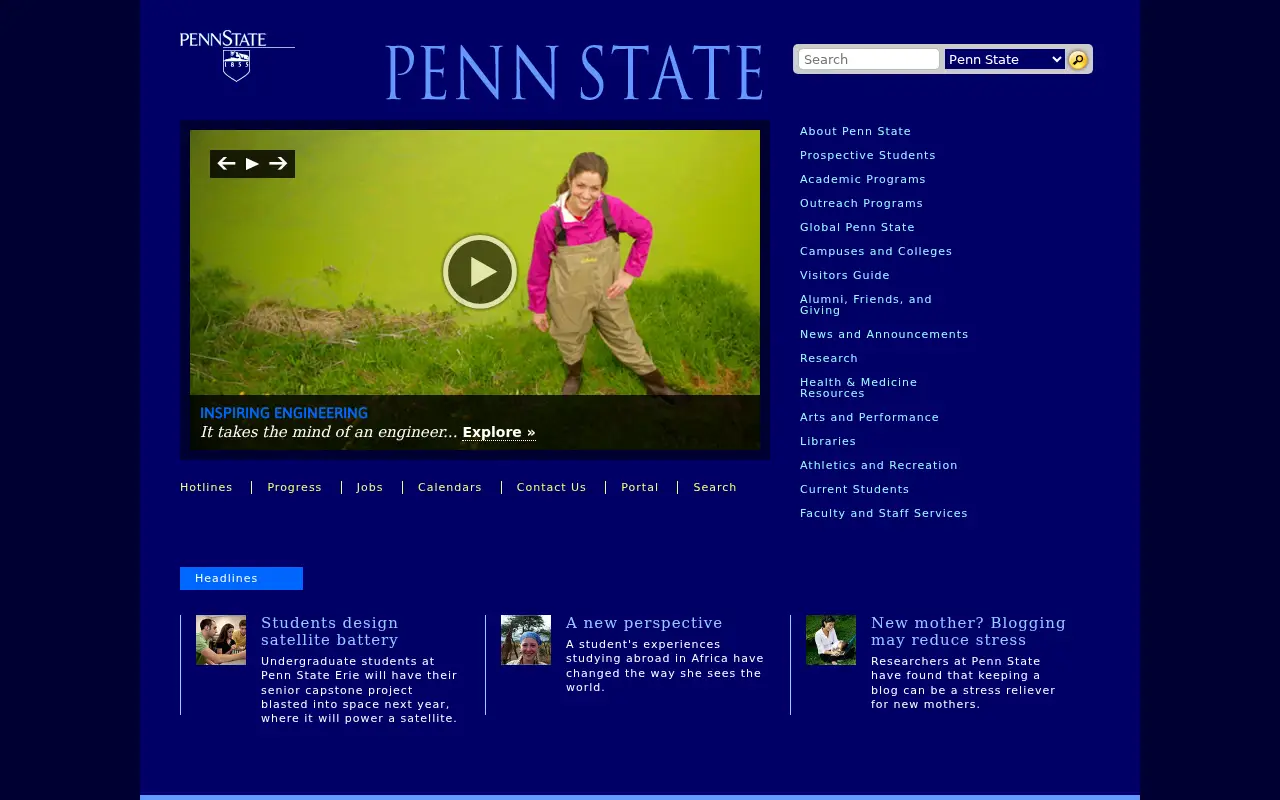Click the small slideshow play triangle
1280x800 pixels.
(252, 164)
